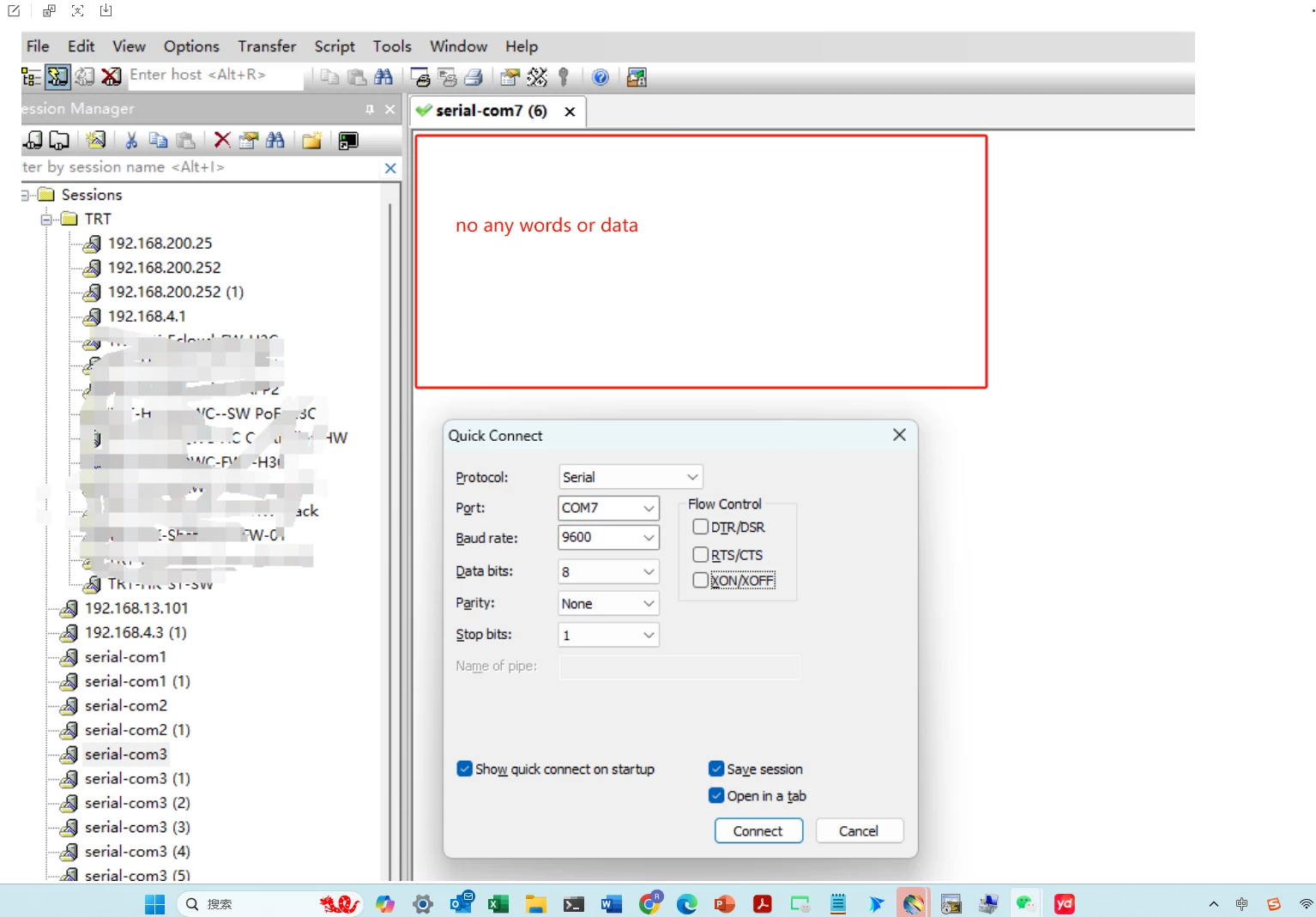Open the Options menu

[191, 46]
